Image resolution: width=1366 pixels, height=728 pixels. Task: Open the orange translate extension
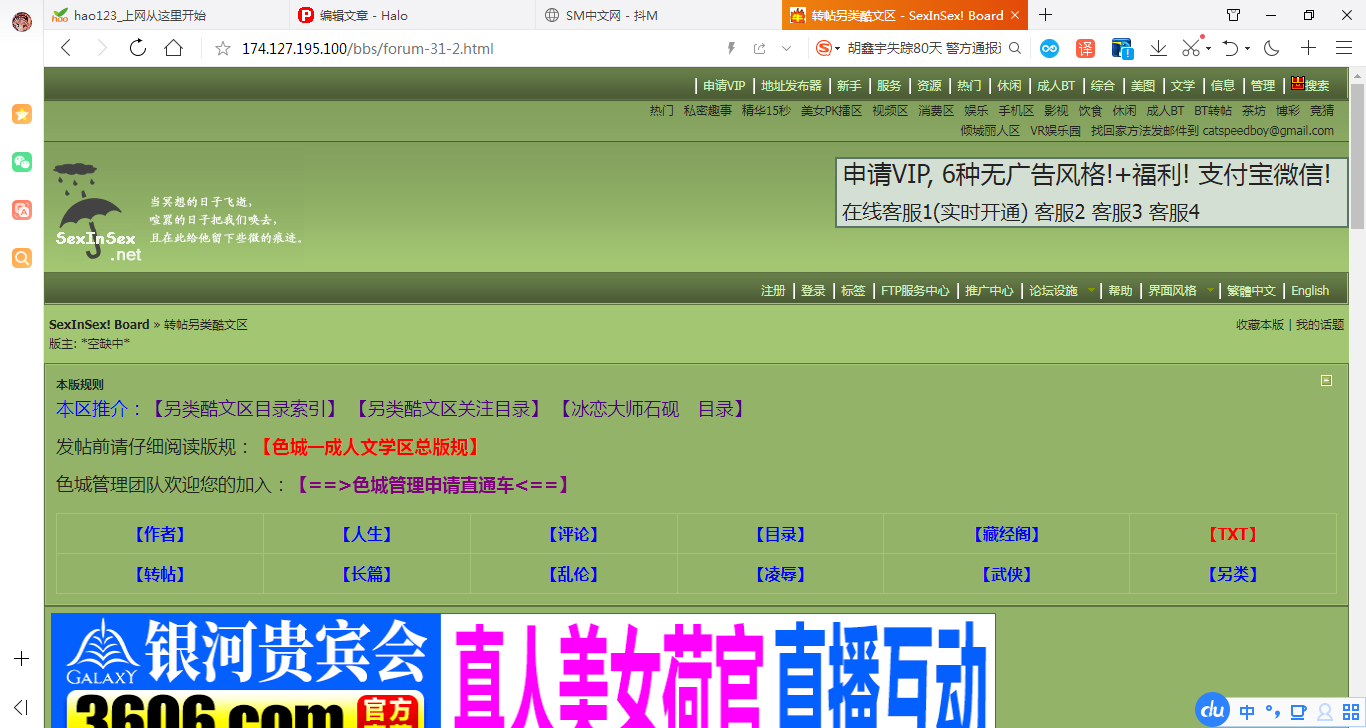1085,48
